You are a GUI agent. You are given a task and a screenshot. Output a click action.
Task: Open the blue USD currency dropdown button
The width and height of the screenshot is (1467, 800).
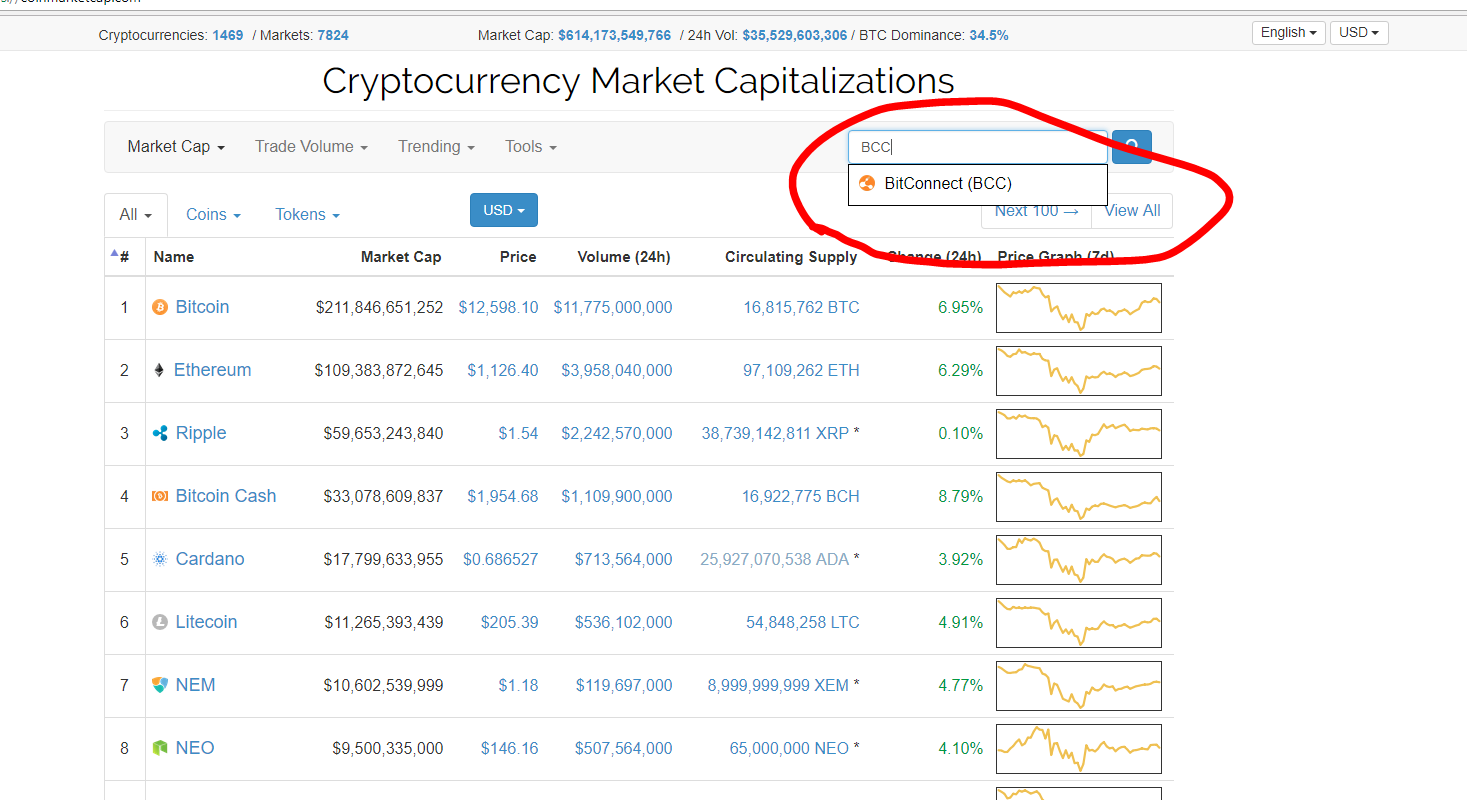[x=504, y=210]
